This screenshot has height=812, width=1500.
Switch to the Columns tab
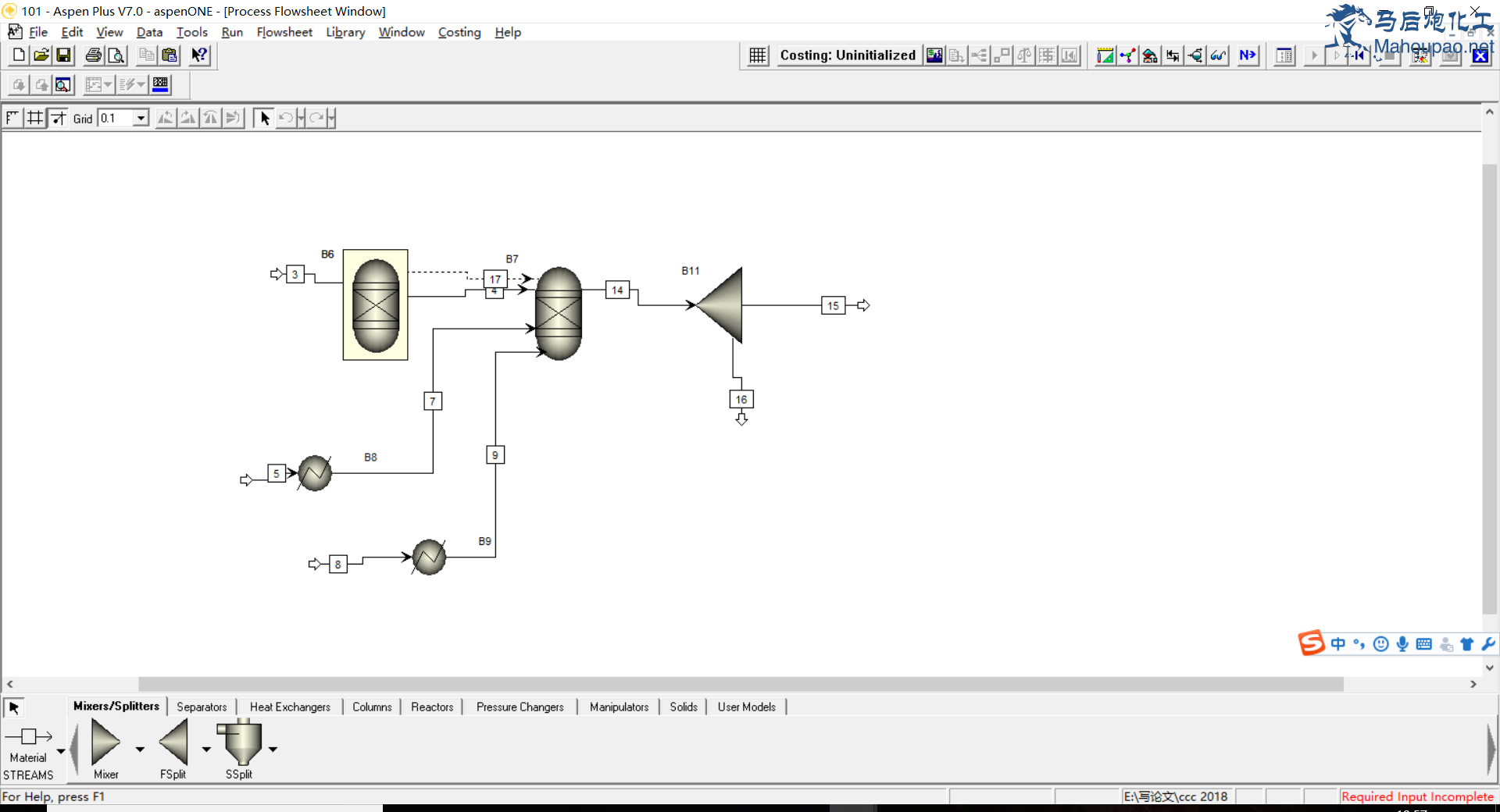[372, 707]
